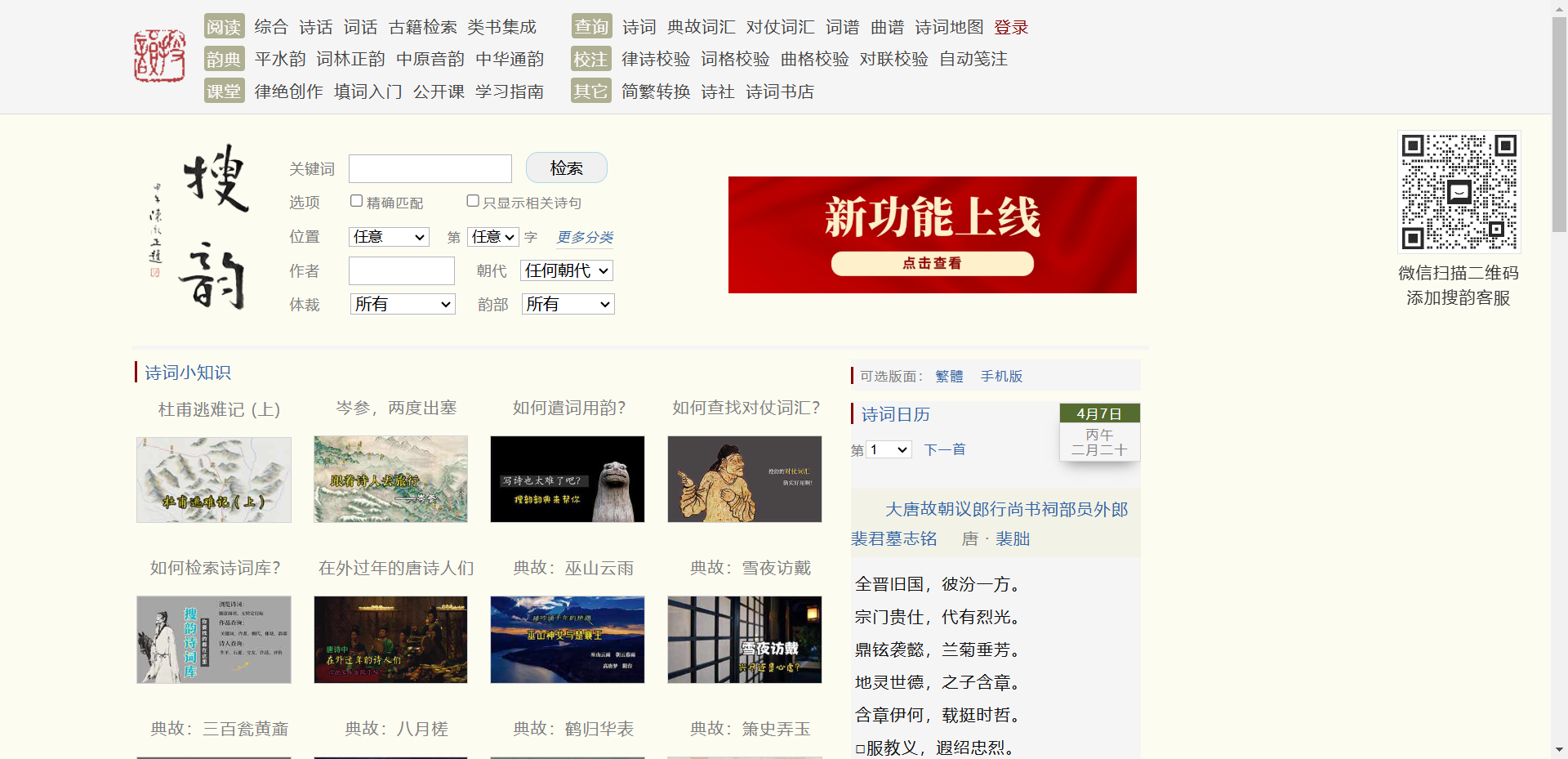Screen dimensions: 1568x759
Task: Enable the 精确匹配 exact match option
Action: click(355, 200)
